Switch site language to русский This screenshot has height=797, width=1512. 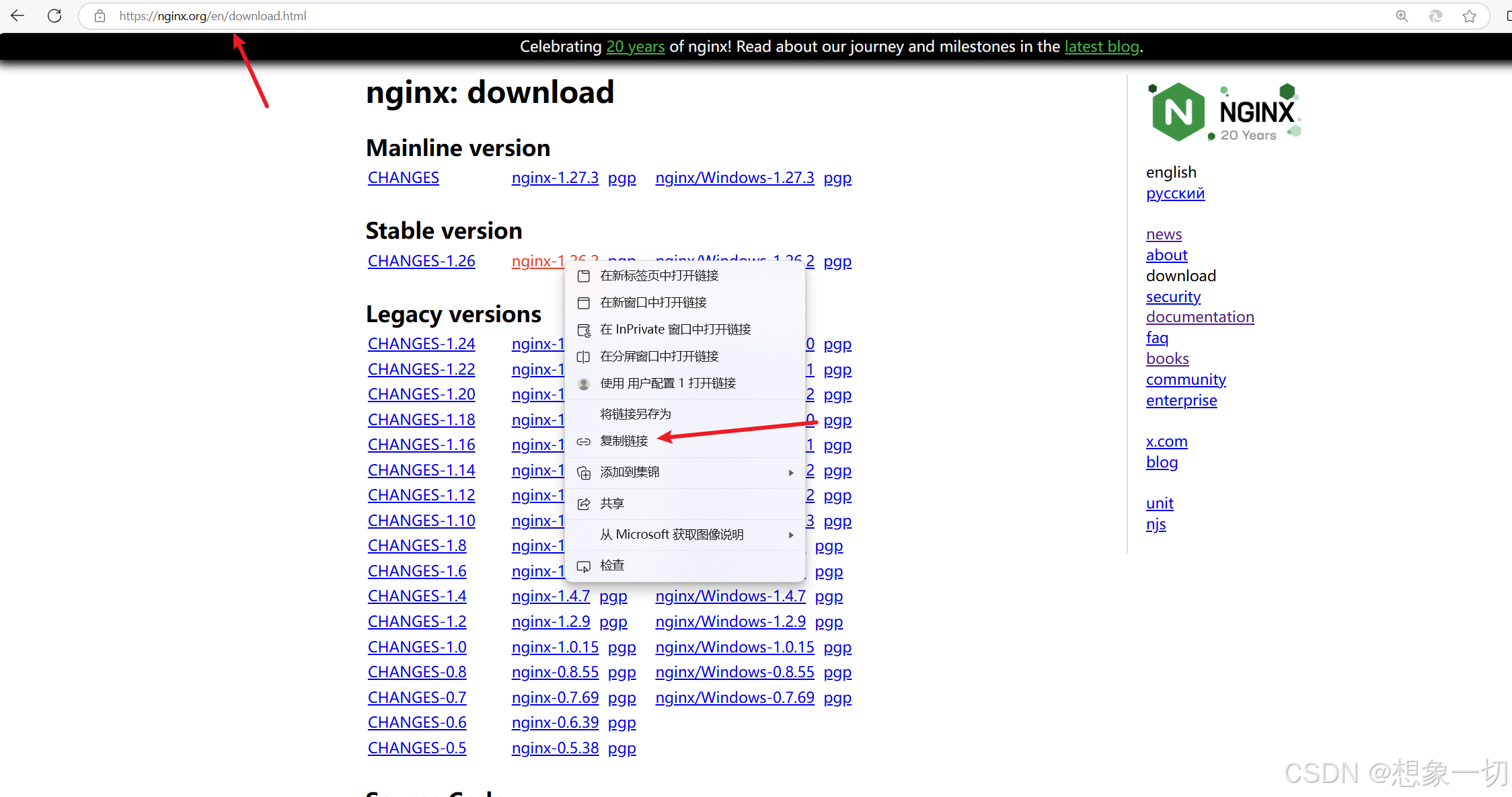(1175, 193)
